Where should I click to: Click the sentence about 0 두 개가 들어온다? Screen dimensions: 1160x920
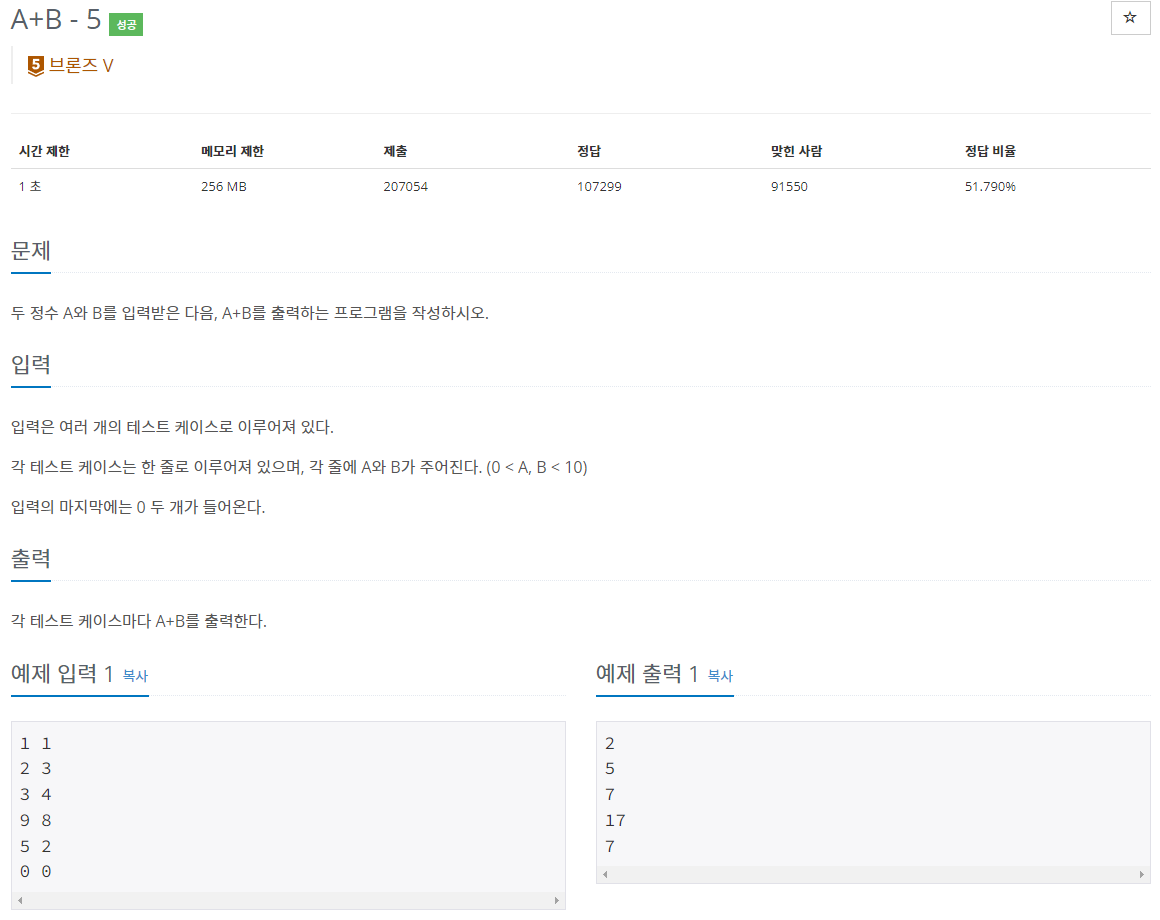(x=138, y=507)
